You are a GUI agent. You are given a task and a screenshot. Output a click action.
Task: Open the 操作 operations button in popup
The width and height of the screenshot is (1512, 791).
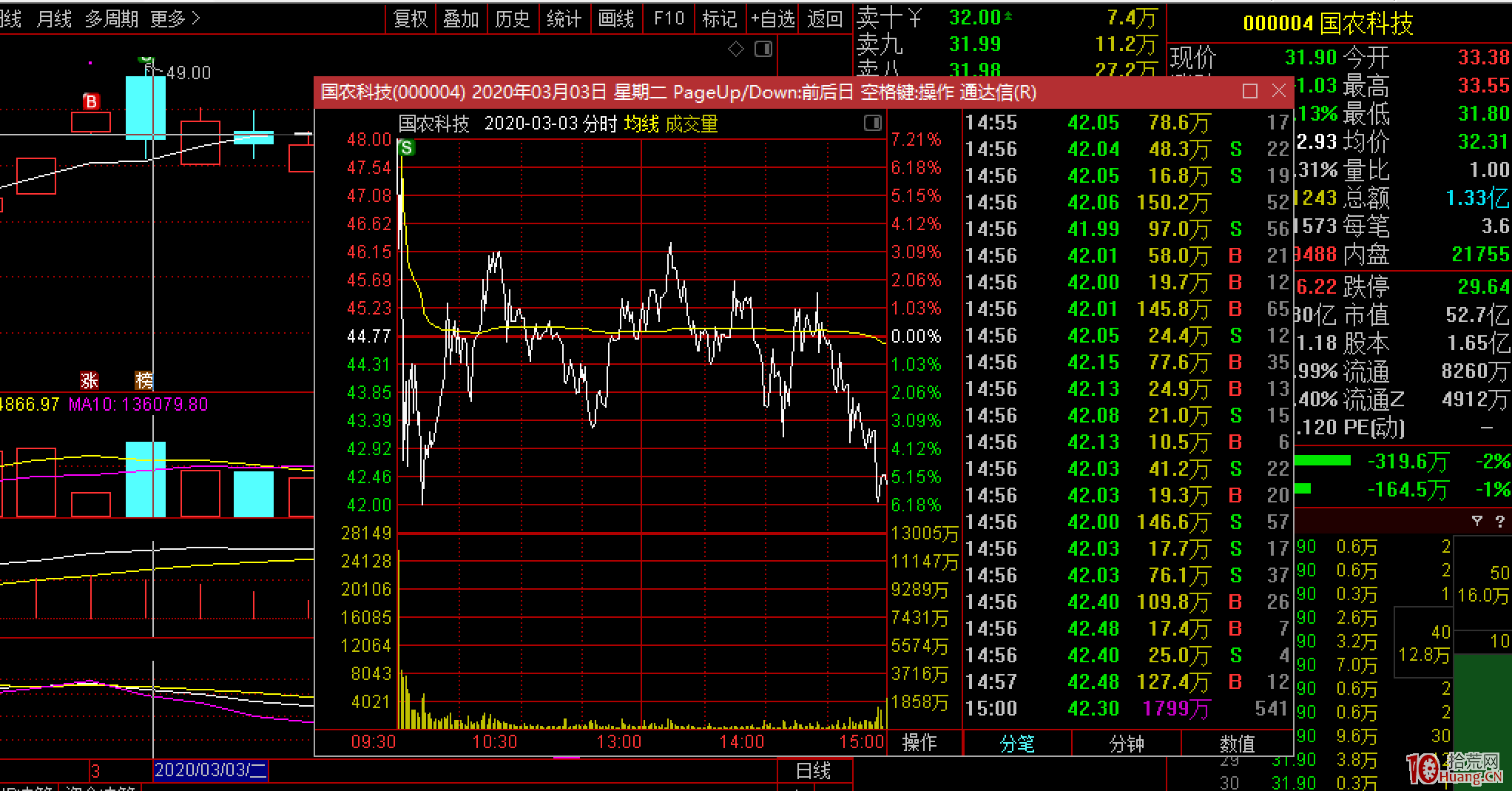pos(919,742)
